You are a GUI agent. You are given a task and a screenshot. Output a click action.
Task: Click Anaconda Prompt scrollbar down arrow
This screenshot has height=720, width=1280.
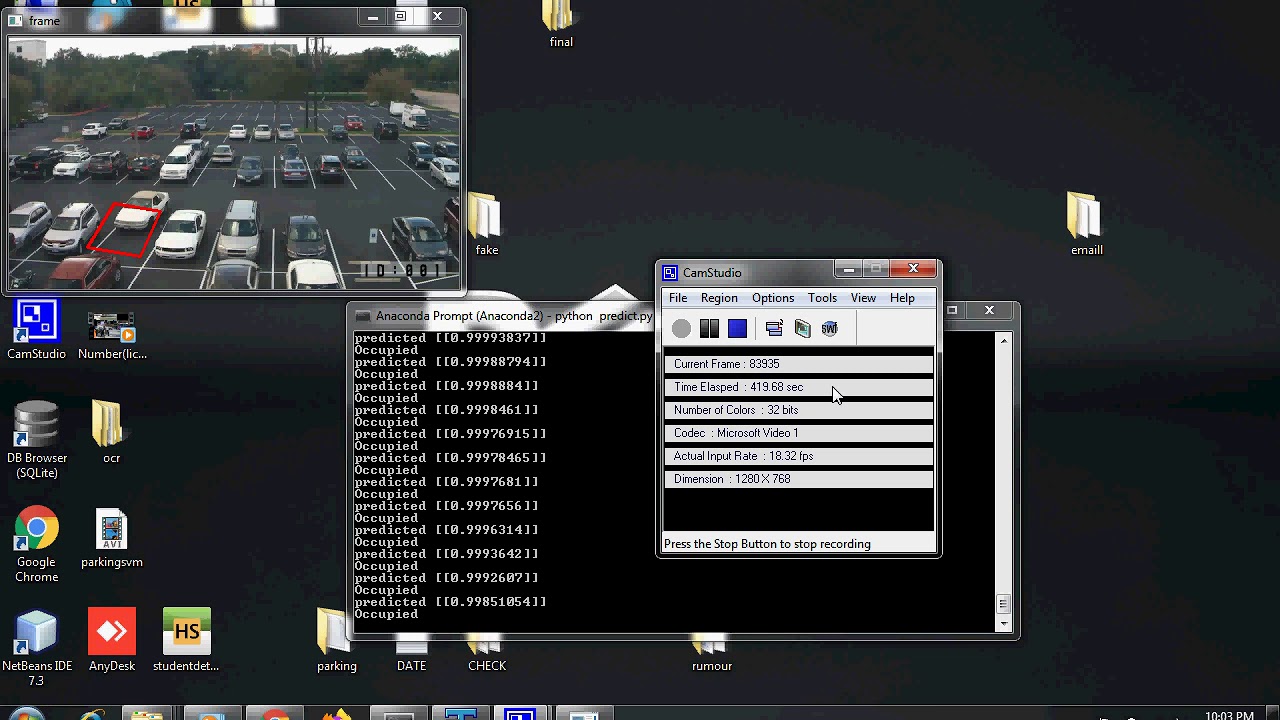pyautogui.click(x=1003, y=624)
